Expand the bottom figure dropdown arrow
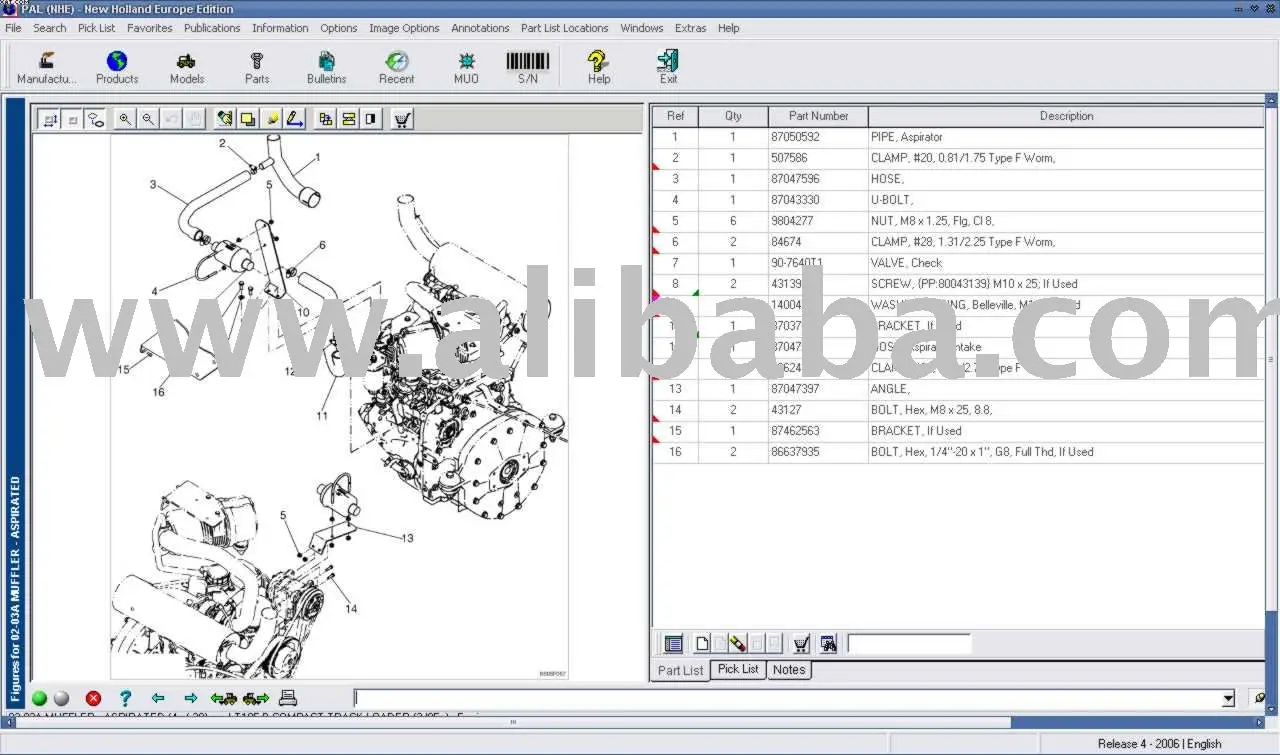This screenshot has height=755, width=1280. point(1228,699)
